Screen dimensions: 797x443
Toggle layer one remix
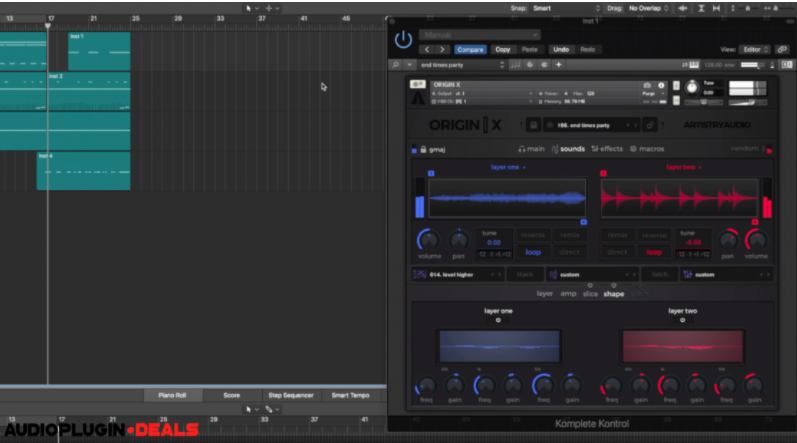coord(569,235)
